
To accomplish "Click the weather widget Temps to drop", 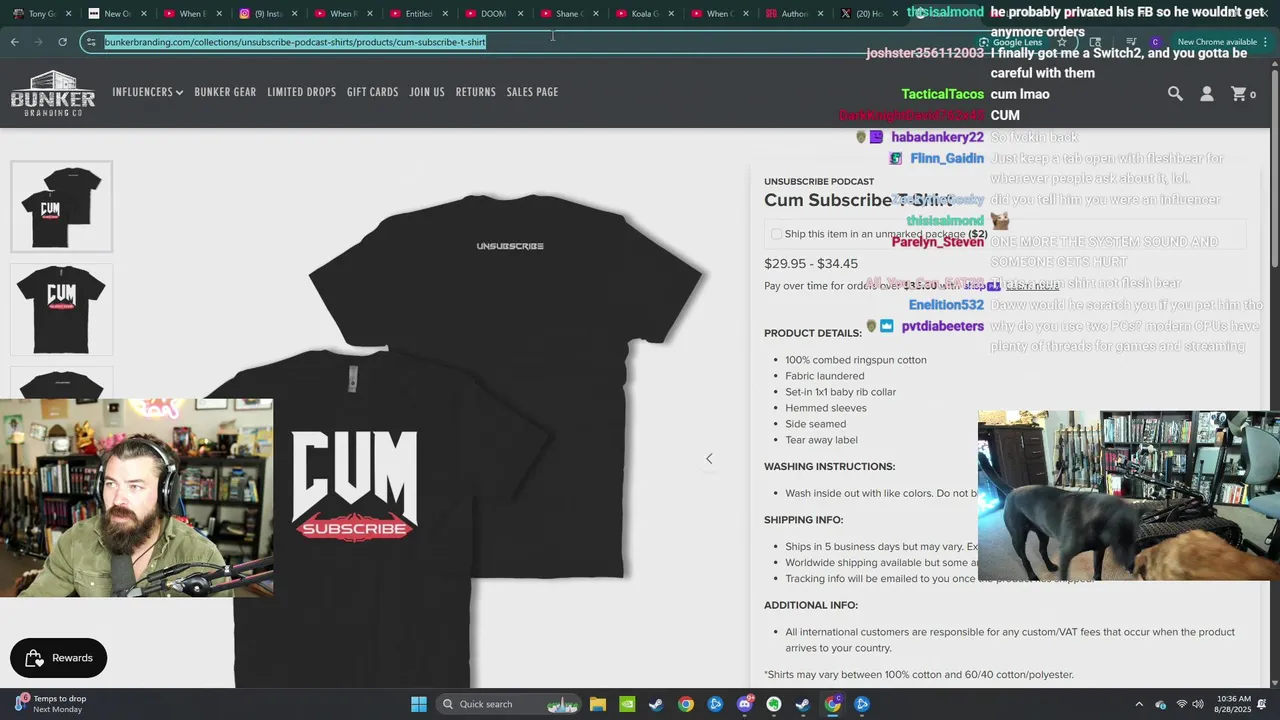I will (x=50, y=704).
